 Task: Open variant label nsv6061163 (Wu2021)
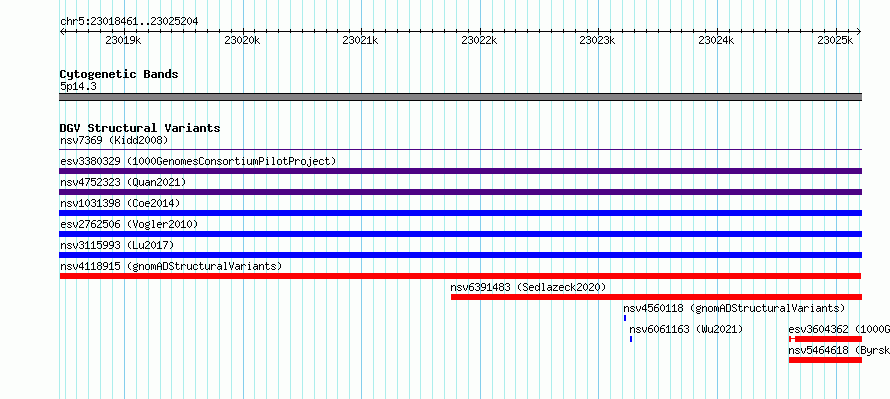[686, 329]
